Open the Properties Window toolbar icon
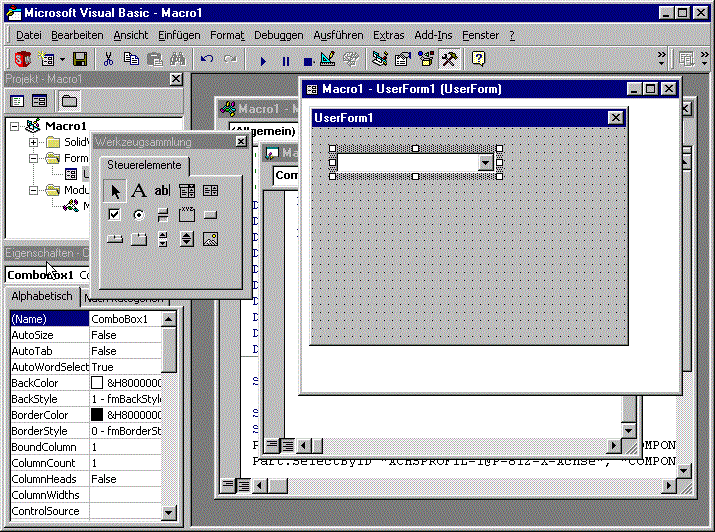715x532 pixels. (x=403, y=59)
